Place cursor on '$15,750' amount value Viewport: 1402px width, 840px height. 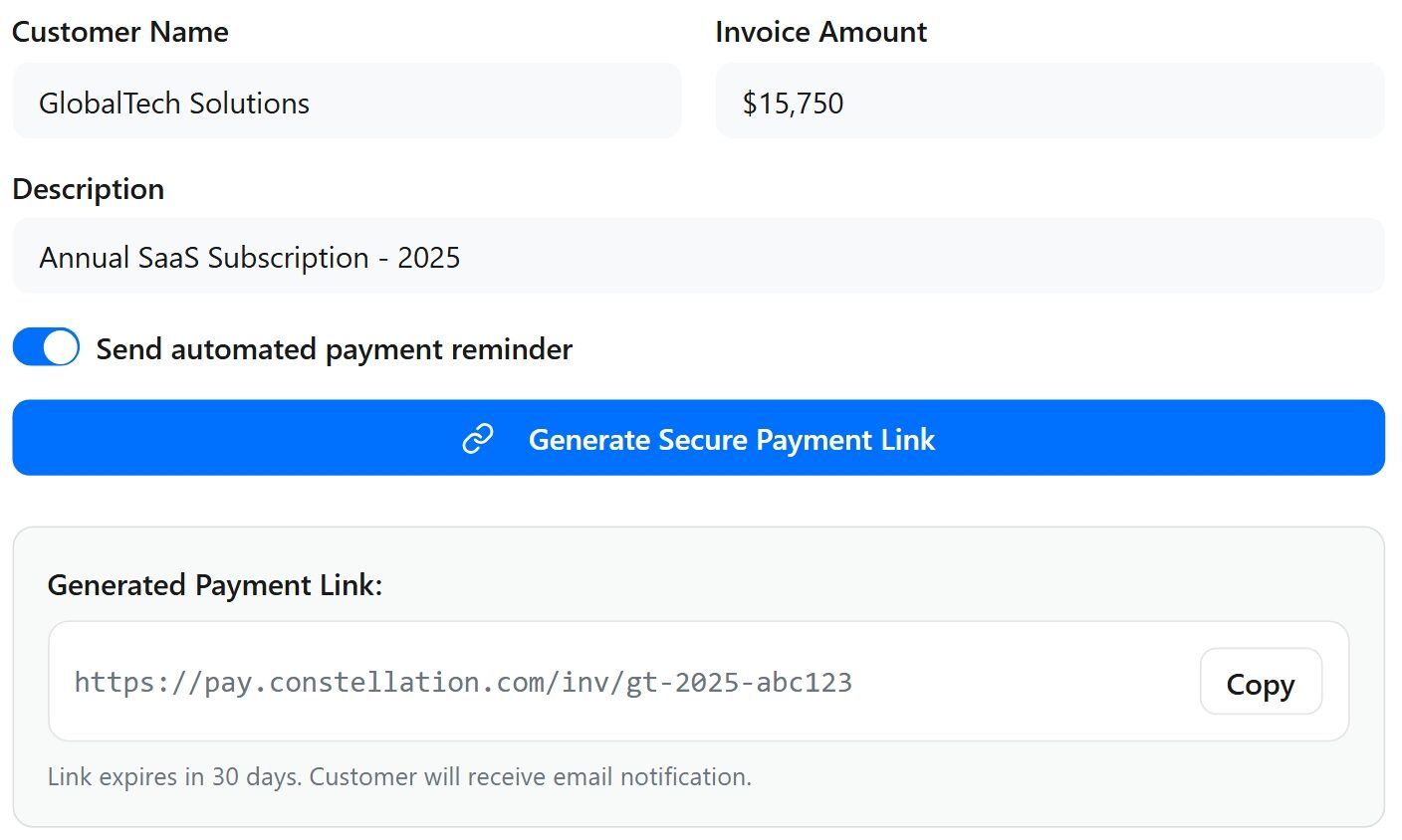tap(793, 104)
